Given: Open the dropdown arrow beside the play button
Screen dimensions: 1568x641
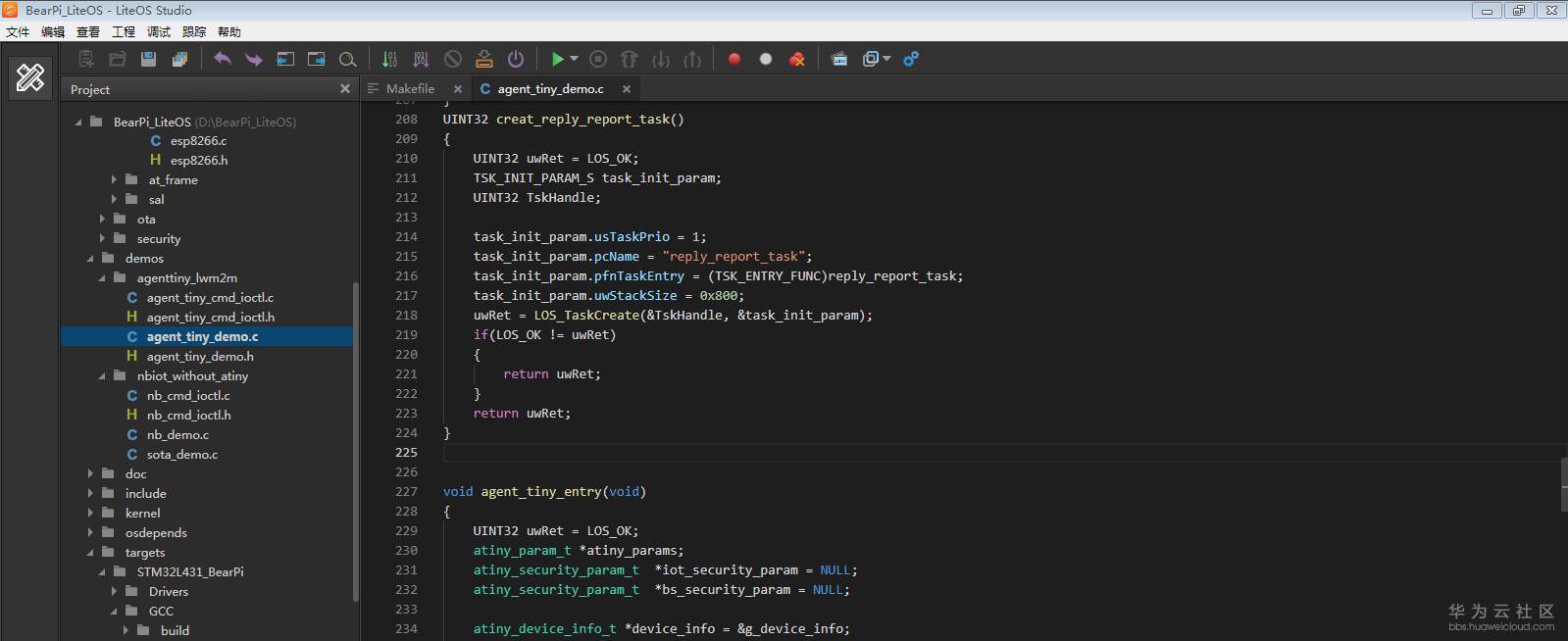Looking at the screenshot, I should (575, 59).
